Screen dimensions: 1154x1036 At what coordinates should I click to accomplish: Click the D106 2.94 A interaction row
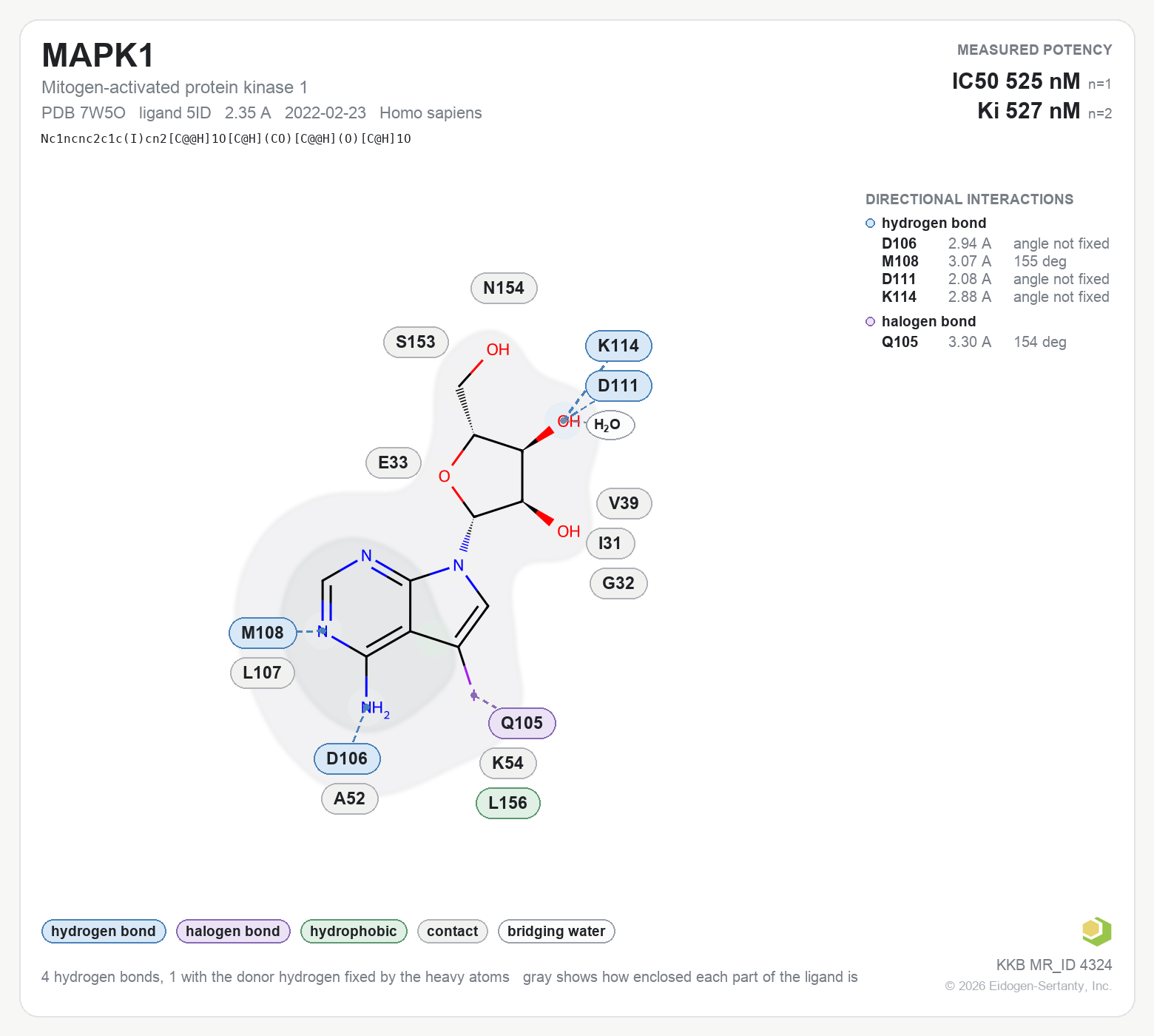[x=996, y=243]
